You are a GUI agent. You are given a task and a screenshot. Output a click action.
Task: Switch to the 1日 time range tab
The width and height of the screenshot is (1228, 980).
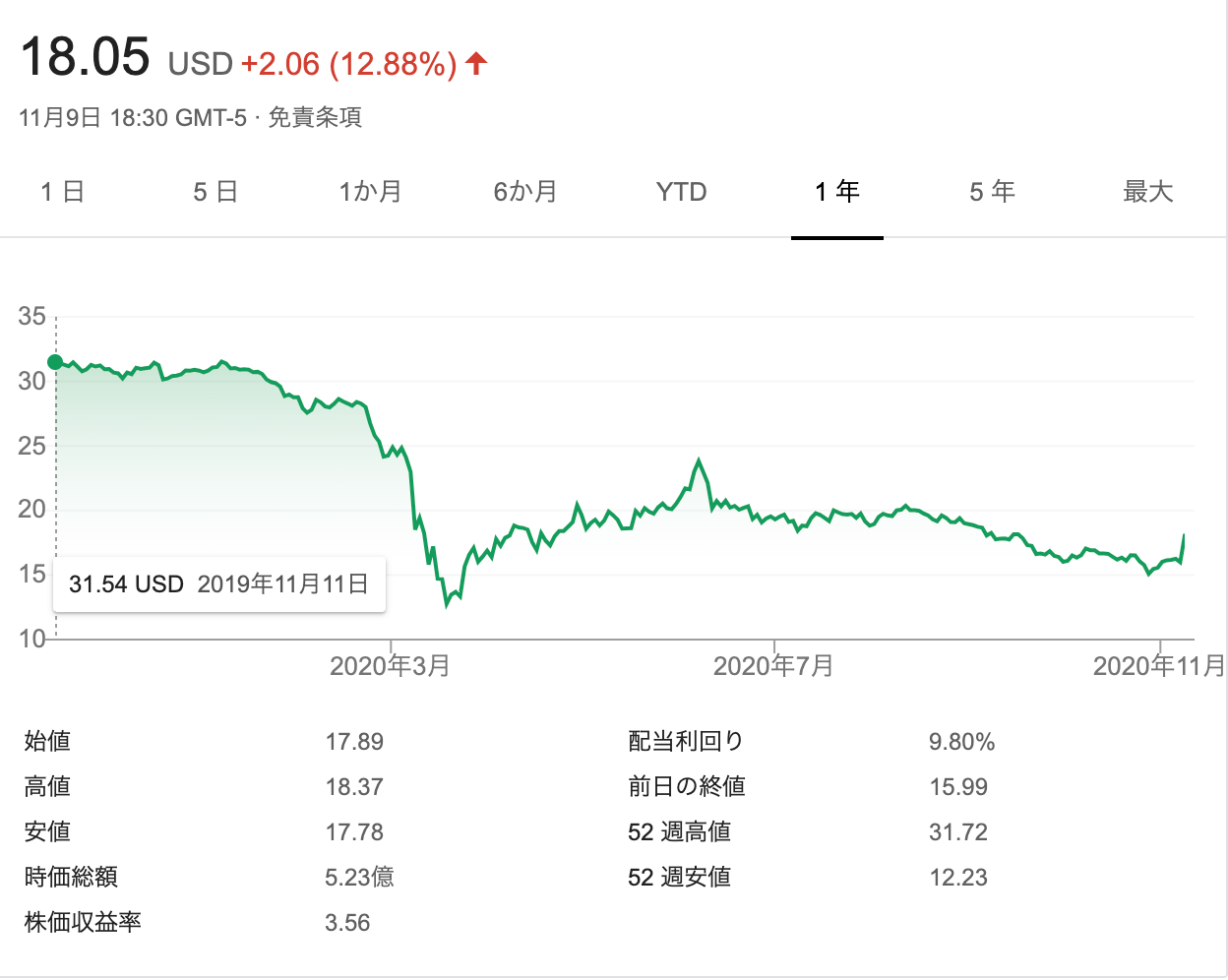pyautogui.click(x=62, y=192)
